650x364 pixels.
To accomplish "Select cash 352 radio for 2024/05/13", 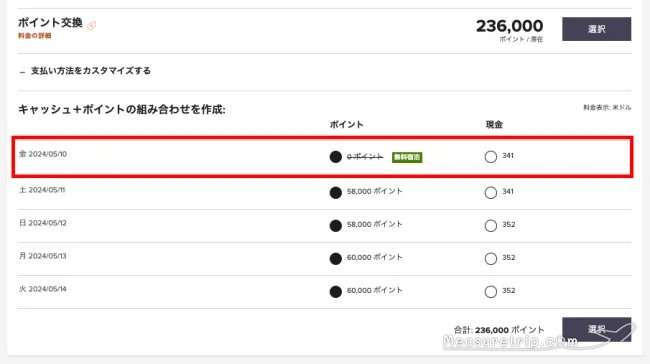I will click(x=491, y=259).
